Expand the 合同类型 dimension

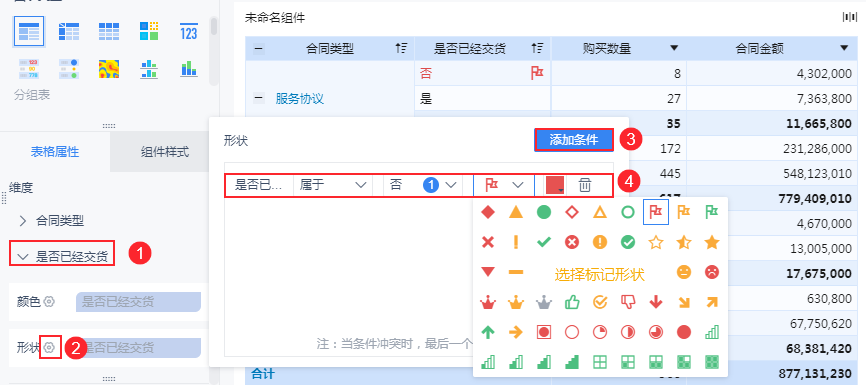23,221
